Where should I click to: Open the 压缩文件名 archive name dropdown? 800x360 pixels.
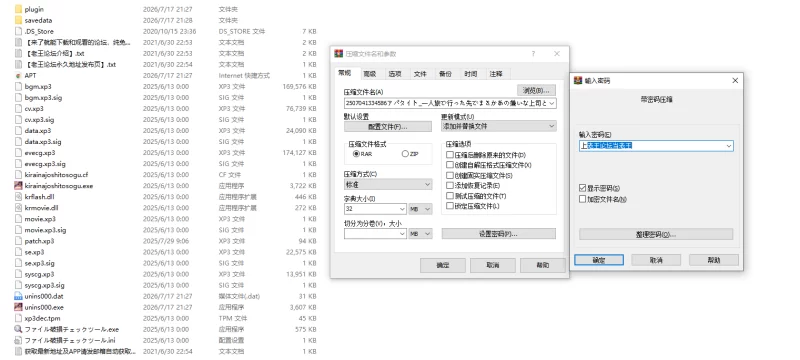pyautogui.click(x=553, y=103)
